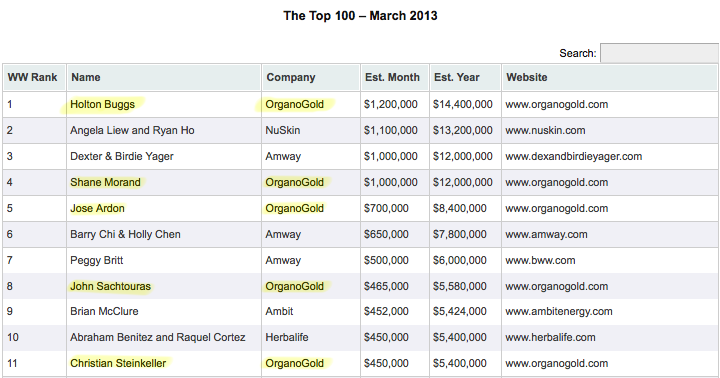This screenshot has width=720, height=378.
Task: Click the Christian Steinkeller name cell
Action: (x=118, y=363)
